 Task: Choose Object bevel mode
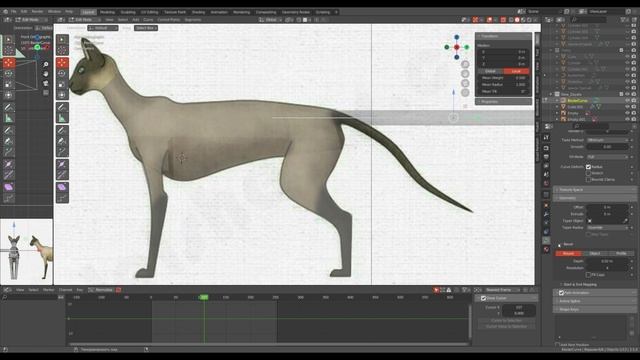[595, 253]
